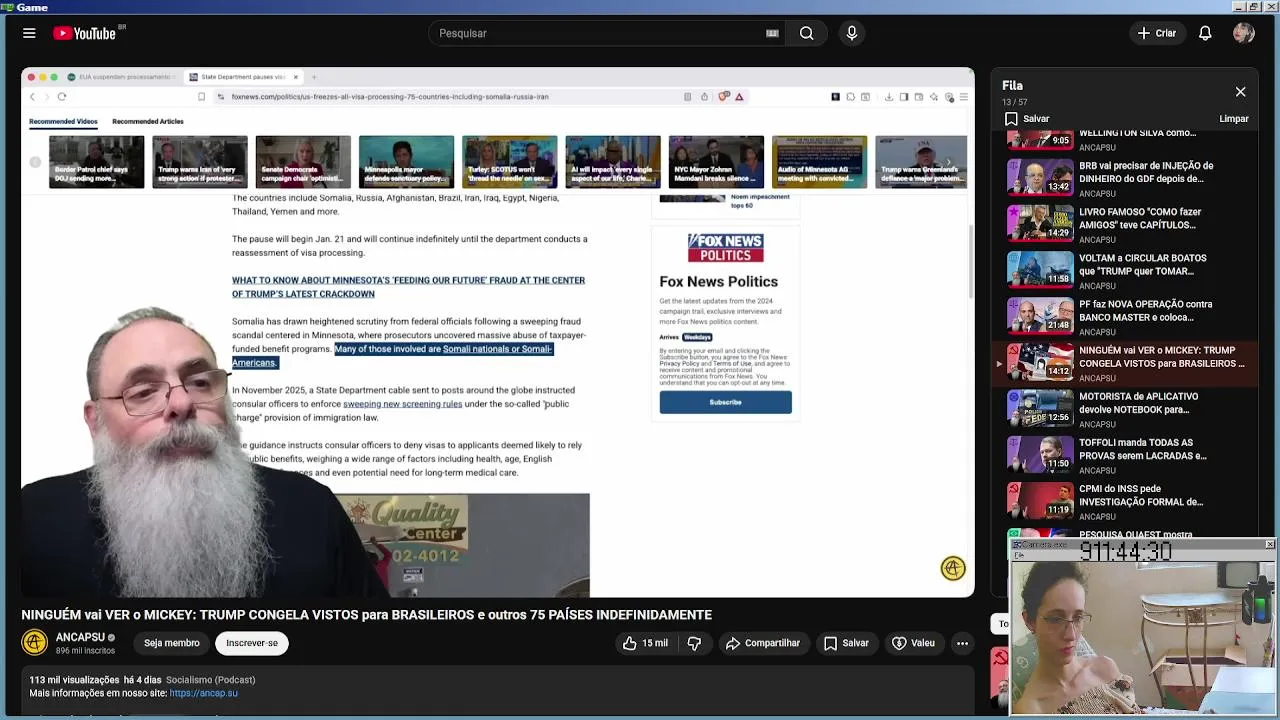Open the Criar create menu
The height and width of the screenshot is (720, 1280).
1156,33
